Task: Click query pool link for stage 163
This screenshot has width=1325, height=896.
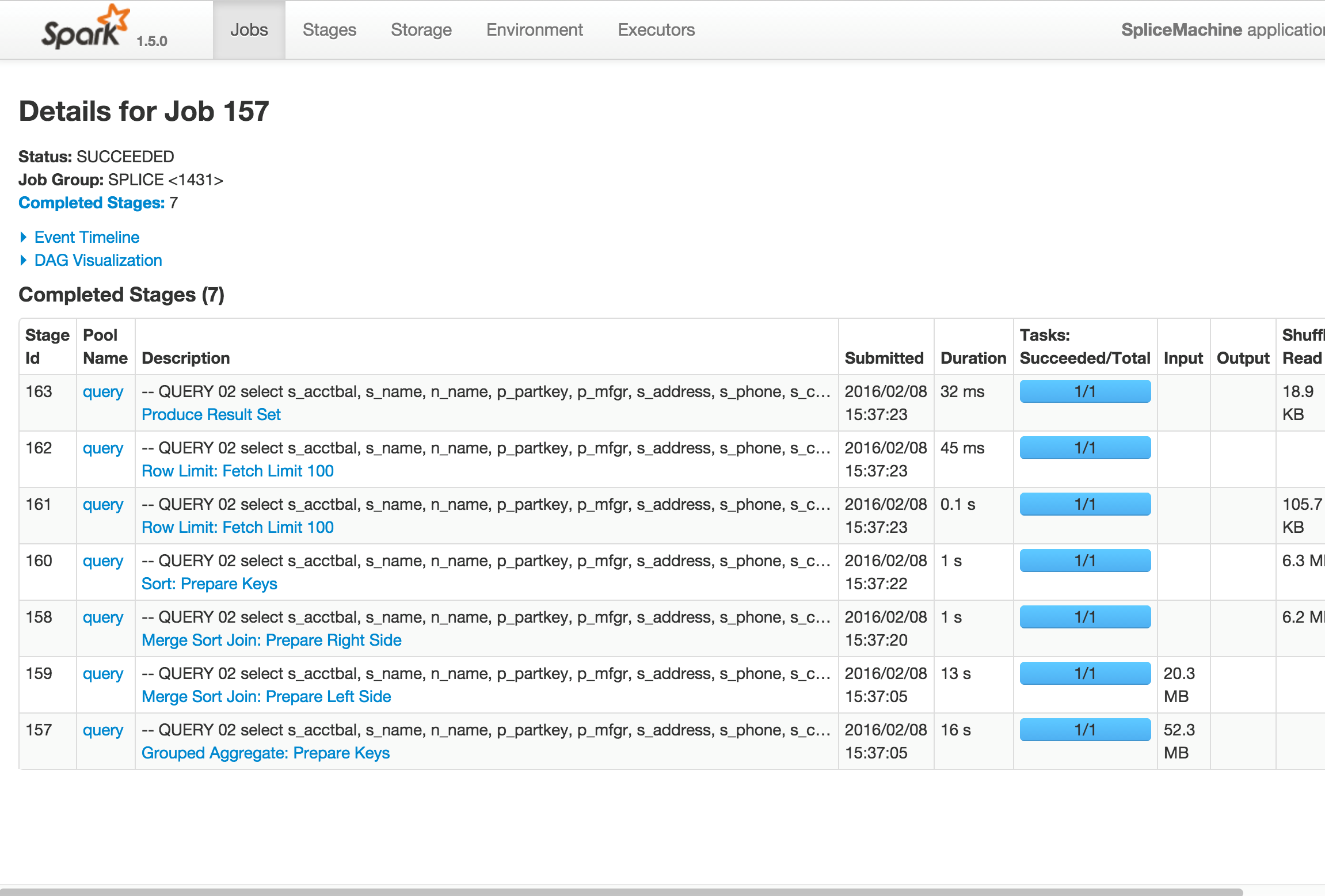Action: point(103,392)
